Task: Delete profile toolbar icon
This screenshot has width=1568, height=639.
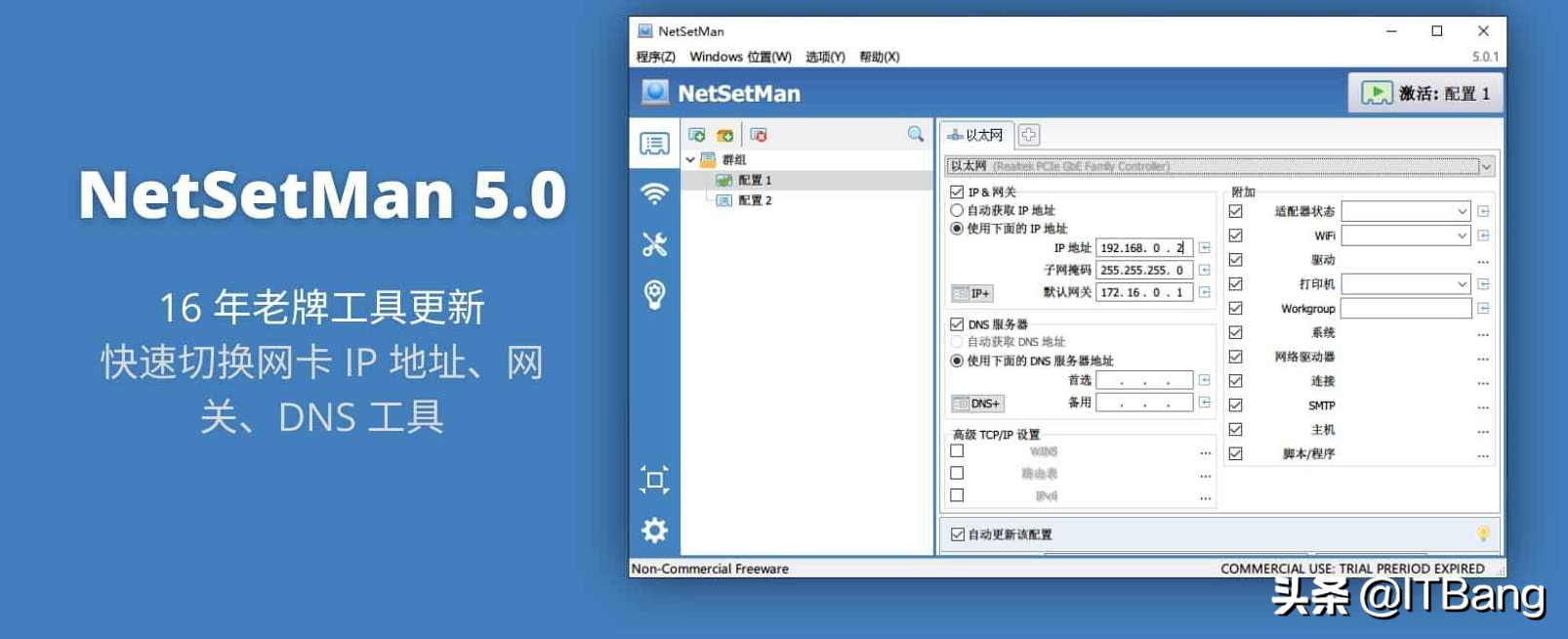Action: tap(759, 135)
